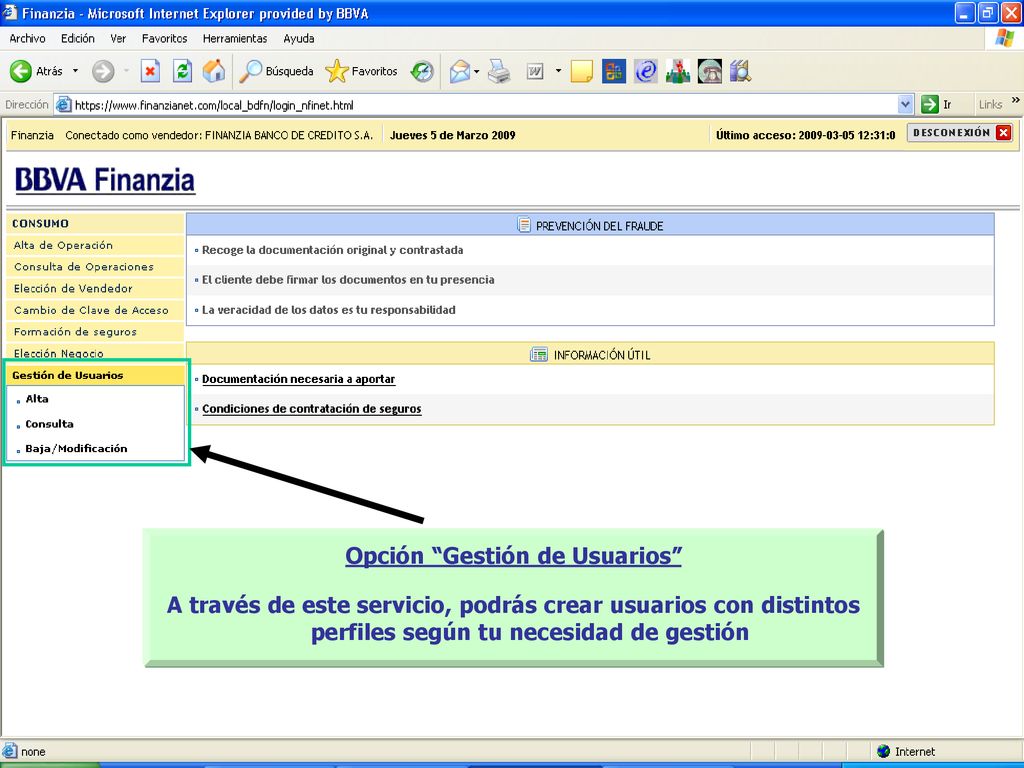Go to the Home page icon
Viewport: 1024px width, 768px height.
pos(214,71)
